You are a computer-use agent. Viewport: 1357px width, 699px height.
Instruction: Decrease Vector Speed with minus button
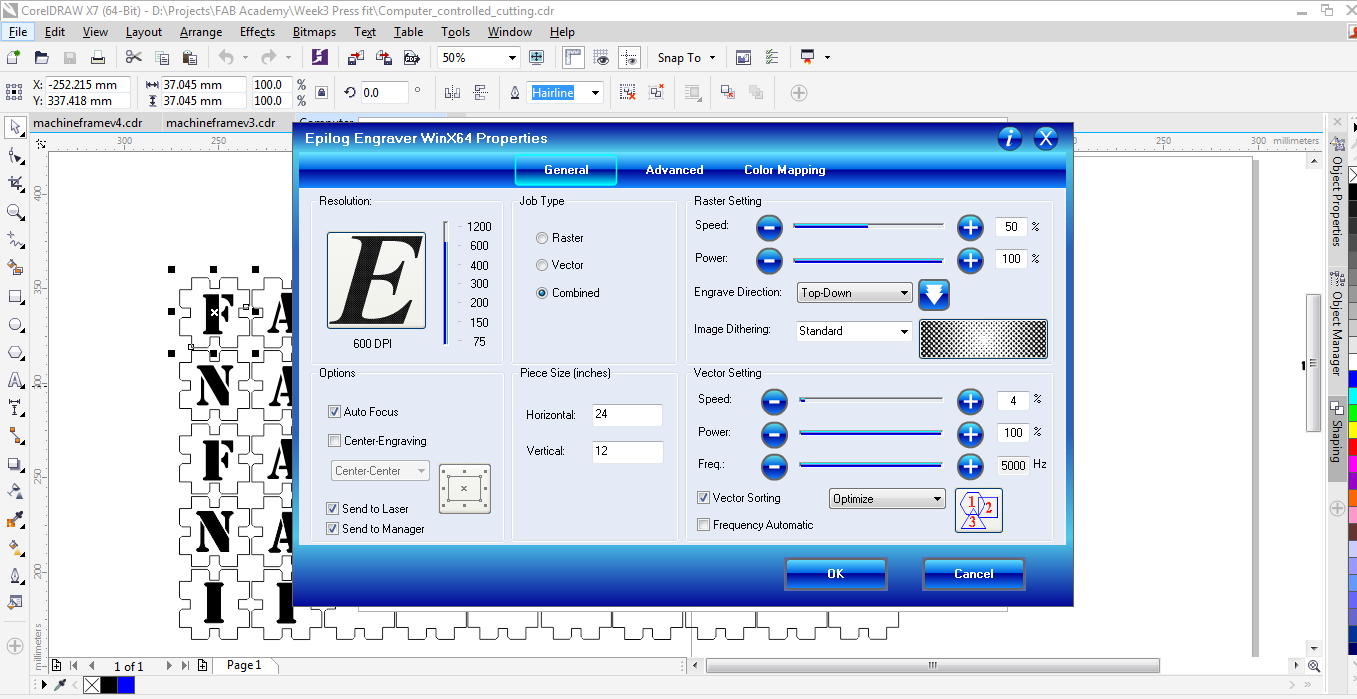(x=773, y=401)
